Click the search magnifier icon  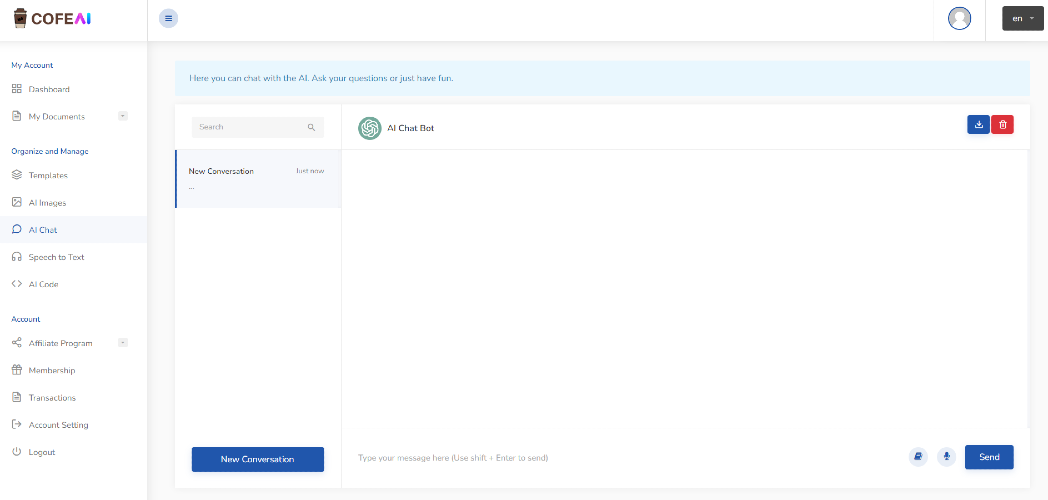click(311, 127)
